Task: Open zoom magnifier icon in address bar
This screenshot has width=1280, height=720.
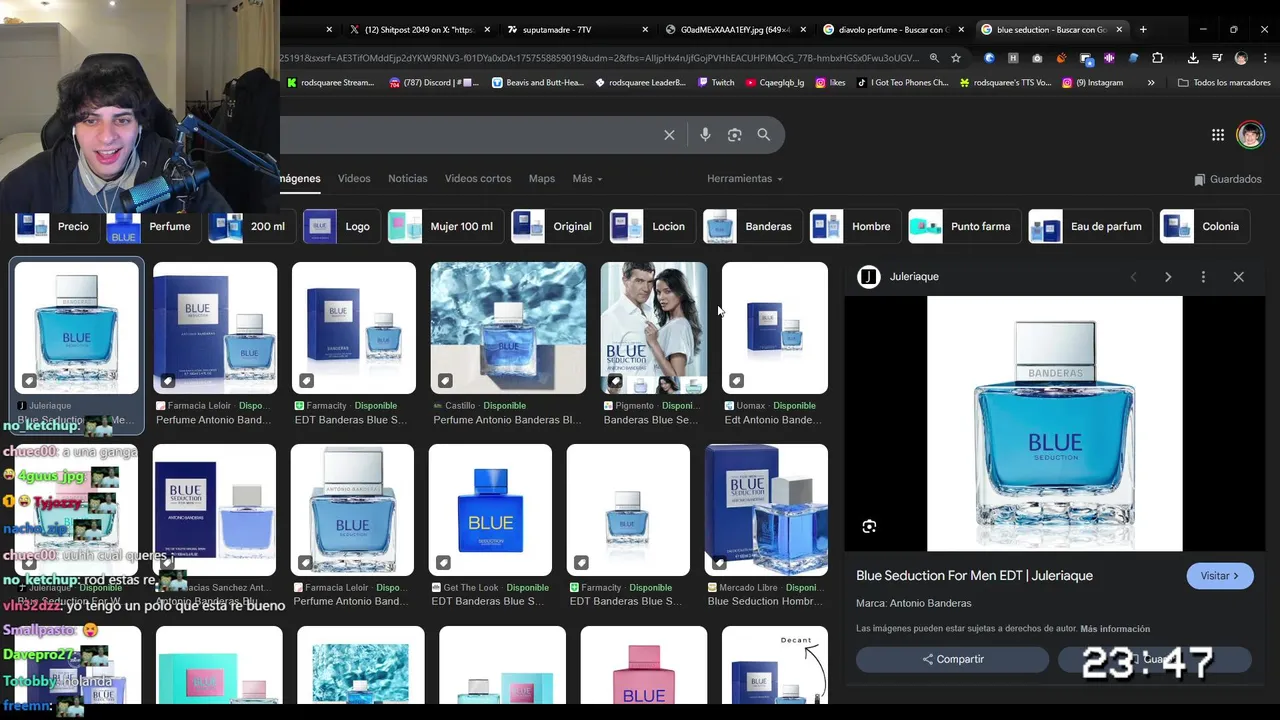Action: point(934,58)
